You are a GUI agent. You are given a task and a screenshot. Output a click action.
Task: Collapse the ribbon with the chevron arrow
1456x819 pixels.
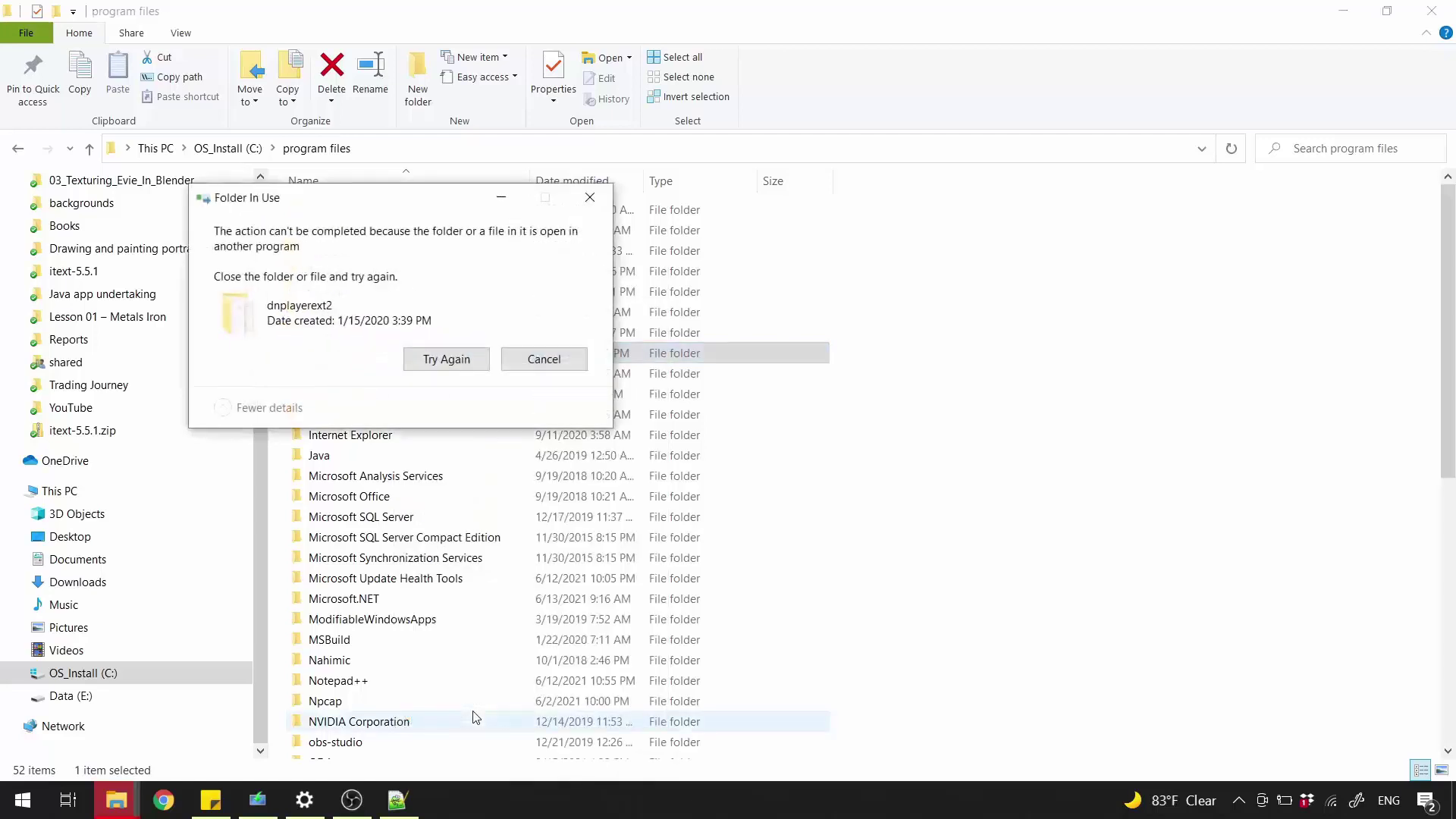(x=1426, y=33)
